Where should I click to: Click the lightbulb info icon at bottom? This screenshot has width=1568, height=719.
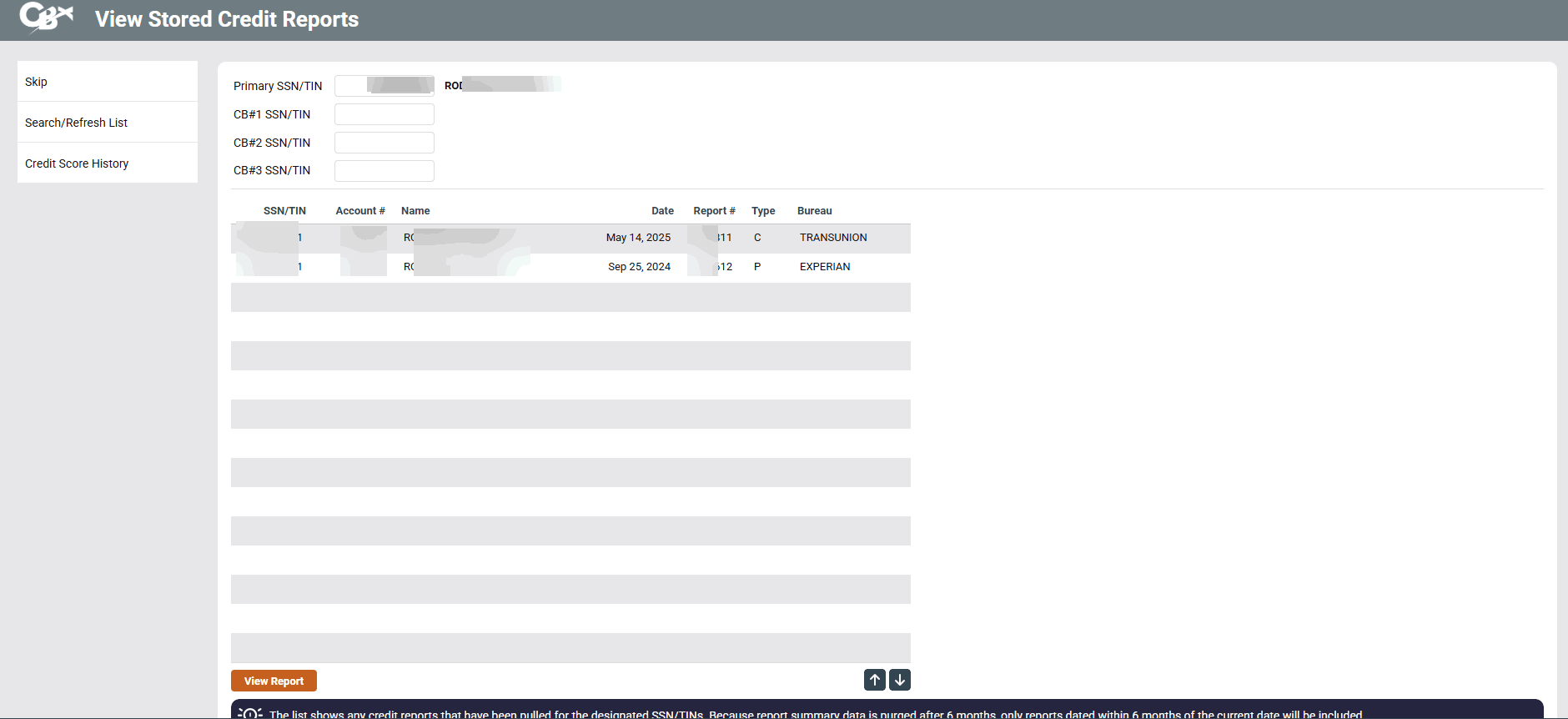[x=250, y=713]
